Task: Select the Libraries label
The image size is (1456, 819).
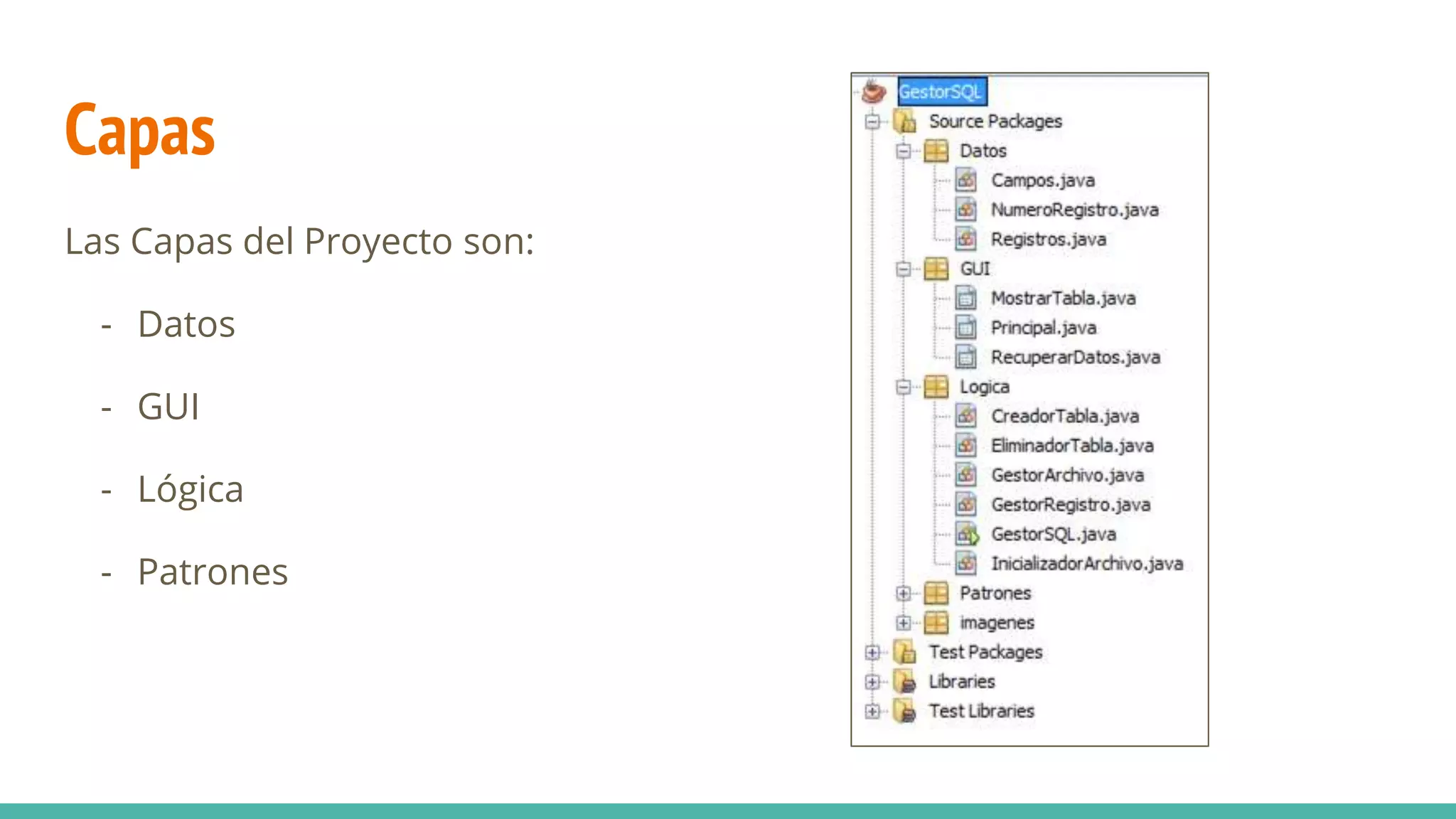Action: click(x=962, y=682)
